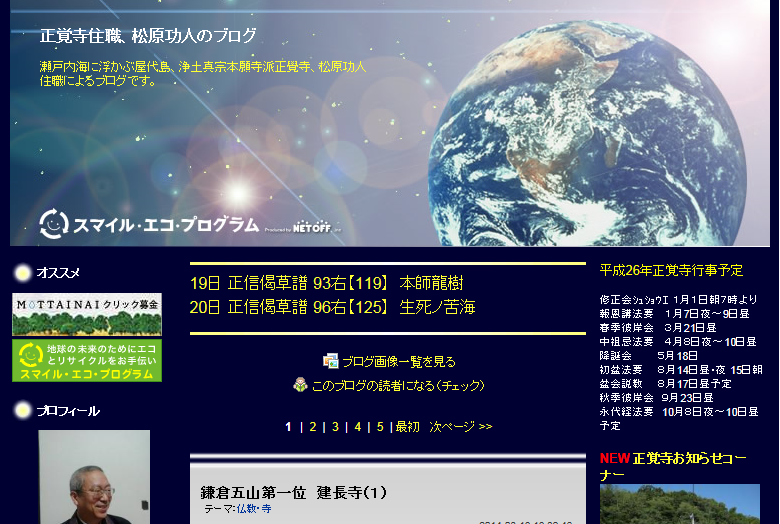Open the MOTTAINAI click donation banner

[x=87, y=314]
